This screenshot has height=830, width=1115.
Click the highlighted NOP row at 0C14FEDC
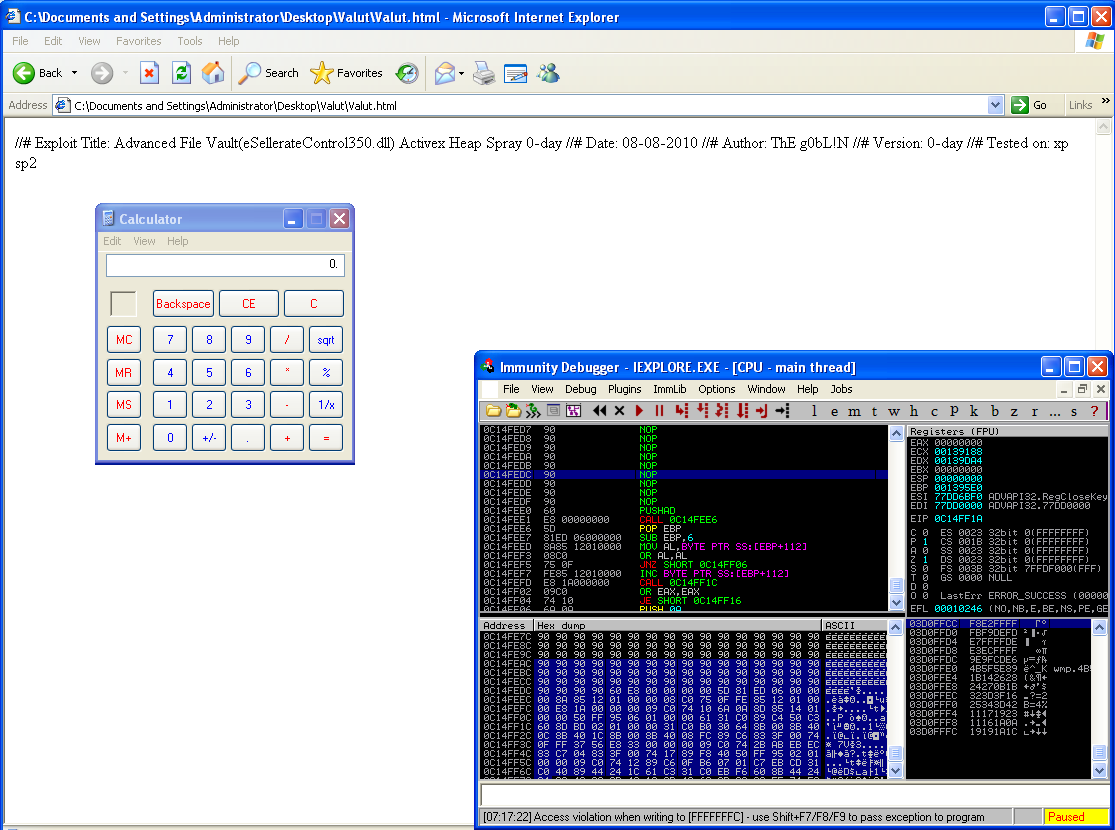[684, 474]
